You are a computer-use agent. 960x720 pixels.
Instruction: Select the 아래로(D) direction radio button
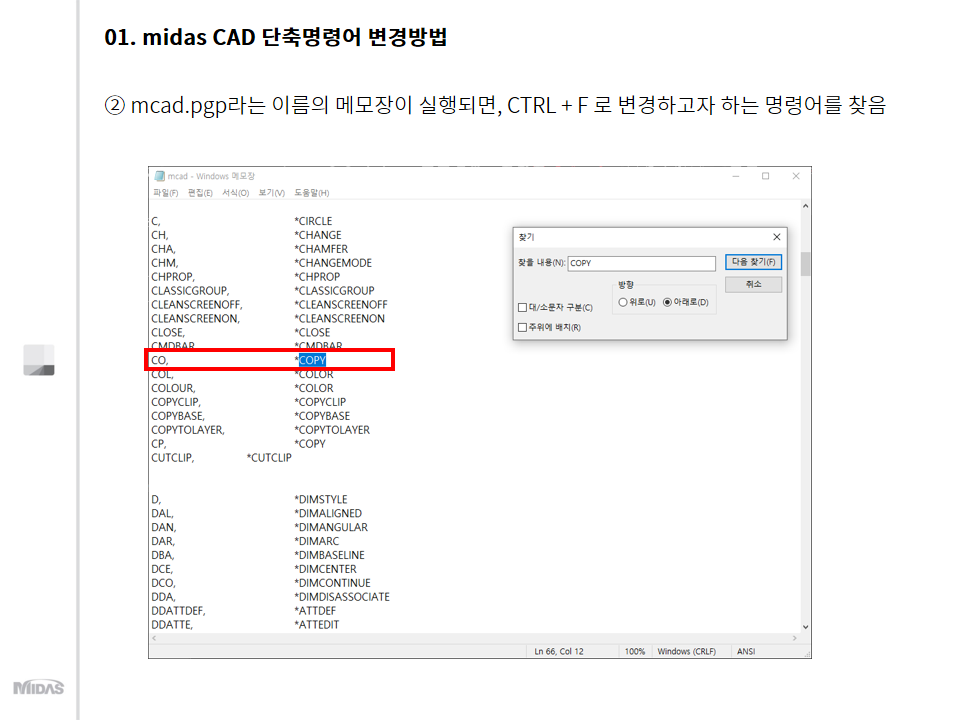click(667, 302)
